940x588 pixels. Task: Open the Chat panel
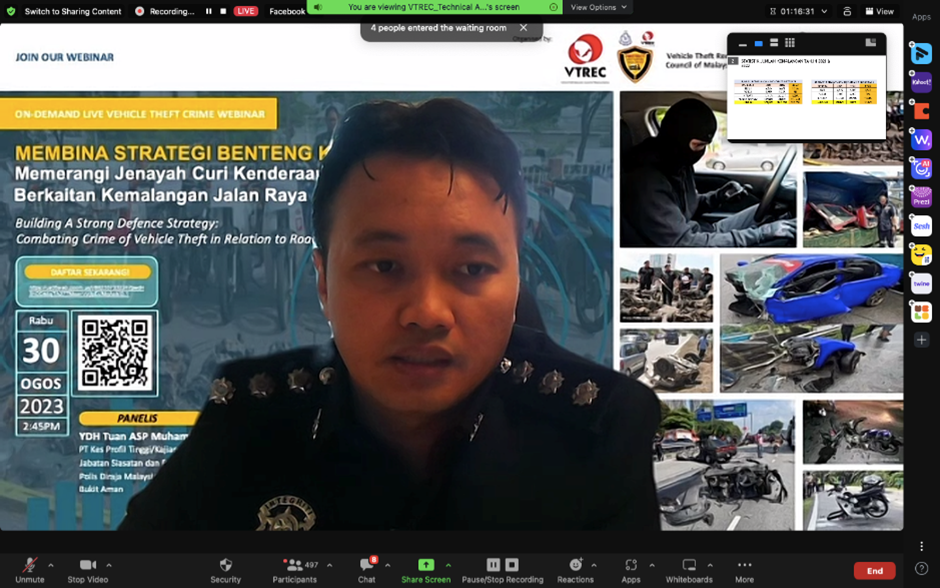[367, 566]
